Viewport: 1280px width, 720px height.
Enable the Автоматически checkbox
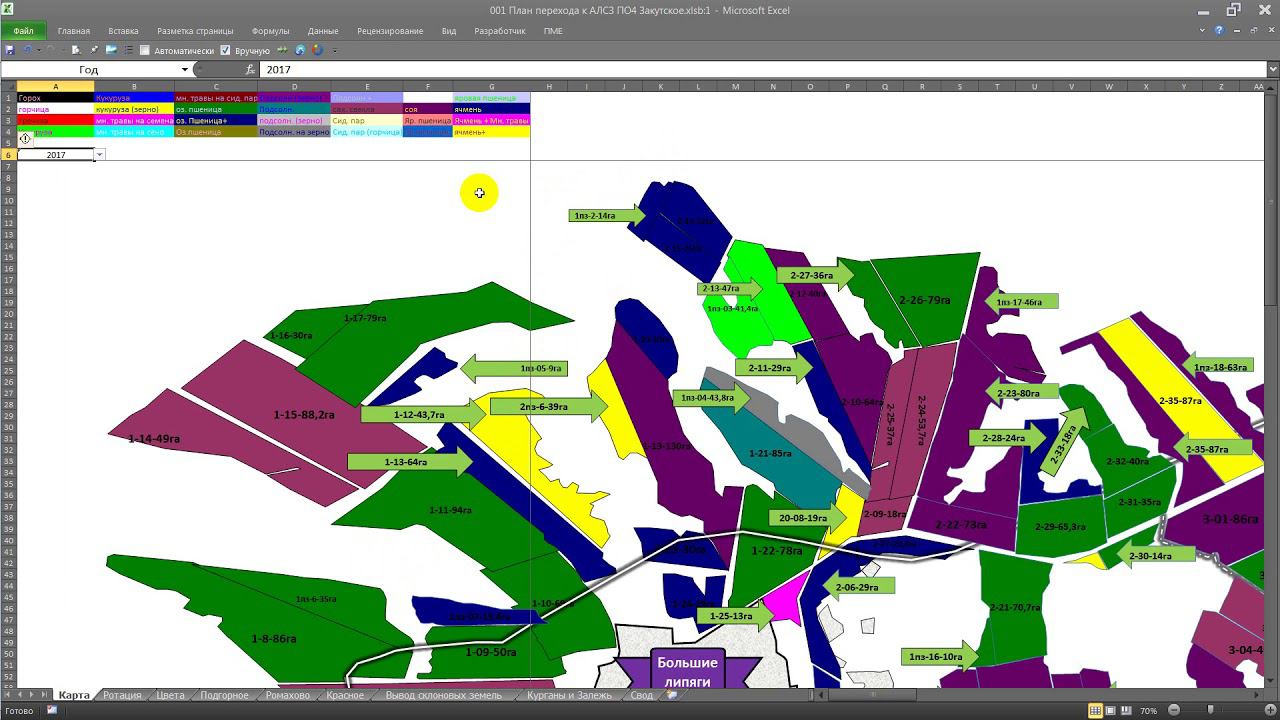pos(145,50)
